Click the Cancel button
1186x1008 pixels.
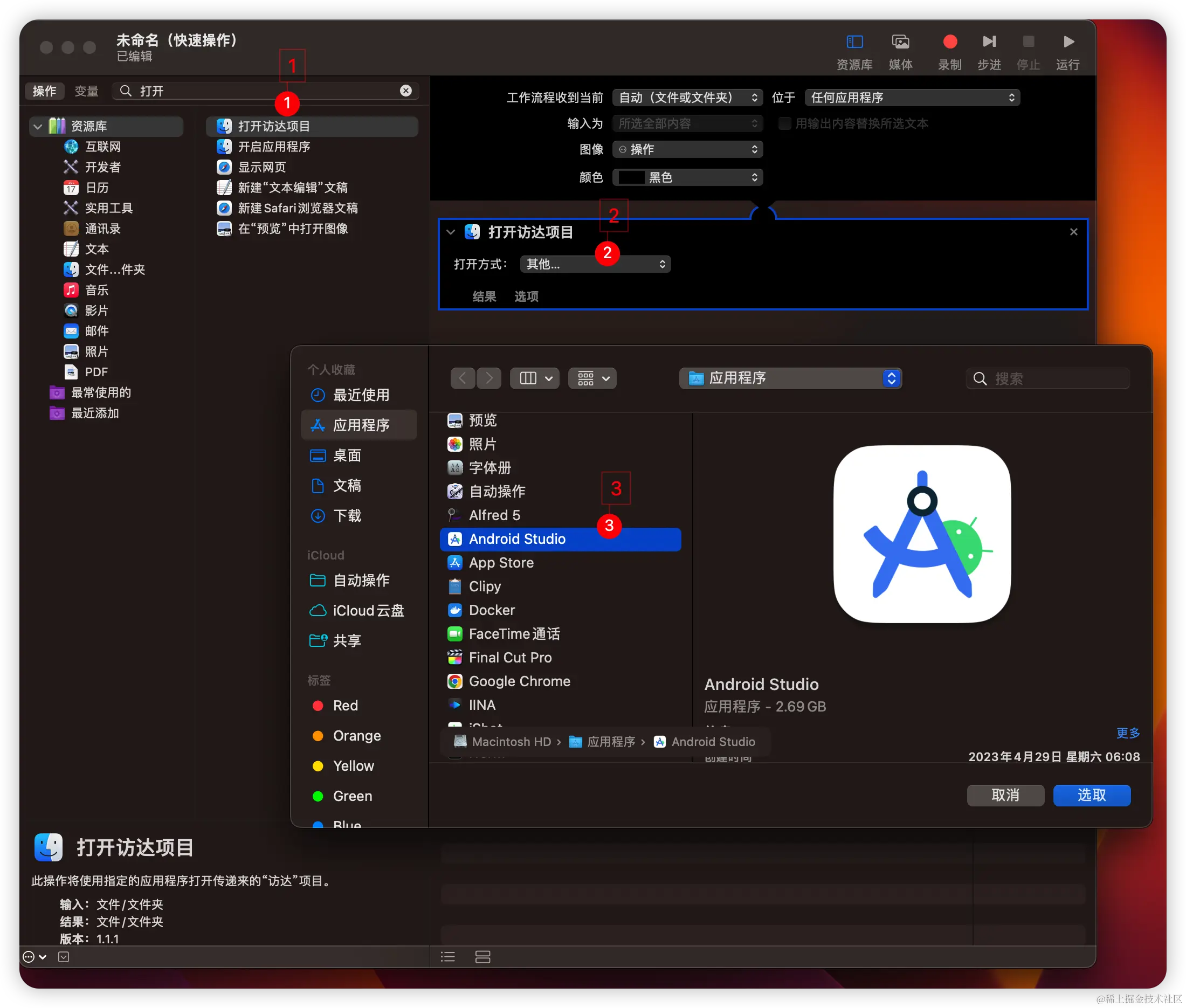click(1005, 795)
